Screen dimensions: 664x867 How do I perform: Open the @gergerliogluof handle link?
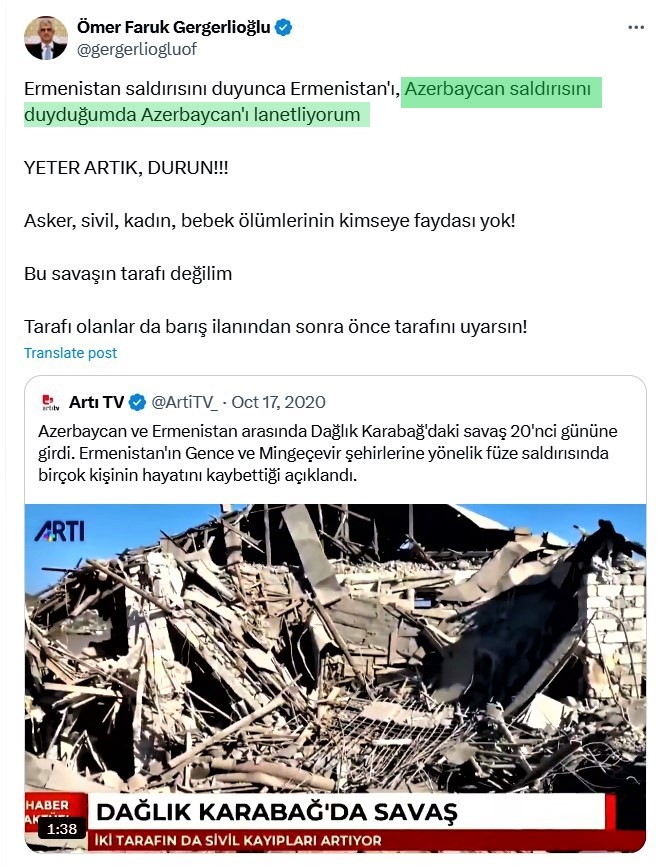pyautogui.click(x=137, y=49)
